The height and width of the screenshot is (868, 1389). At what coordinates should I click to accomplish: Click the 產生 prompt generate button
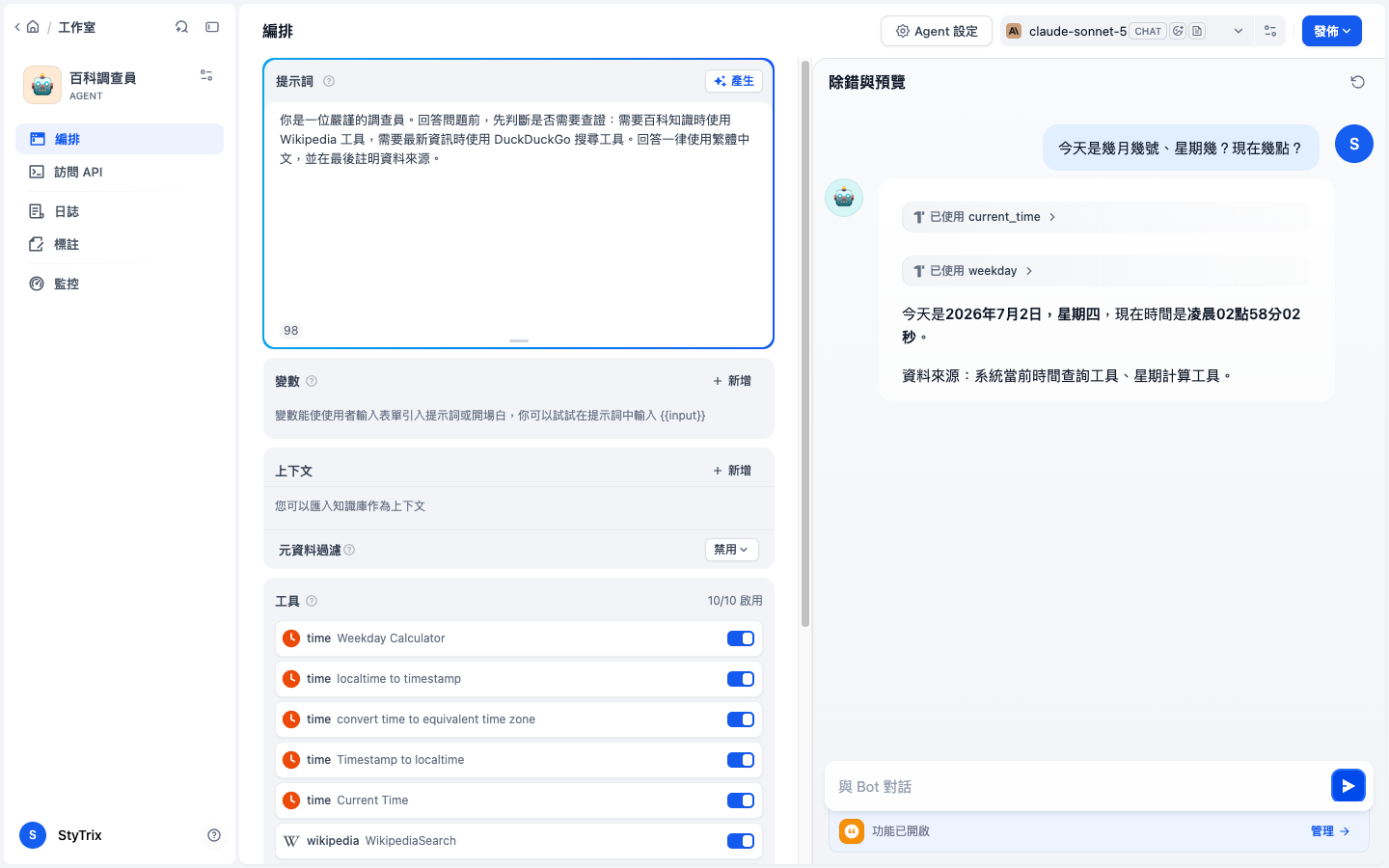[734, 81]
